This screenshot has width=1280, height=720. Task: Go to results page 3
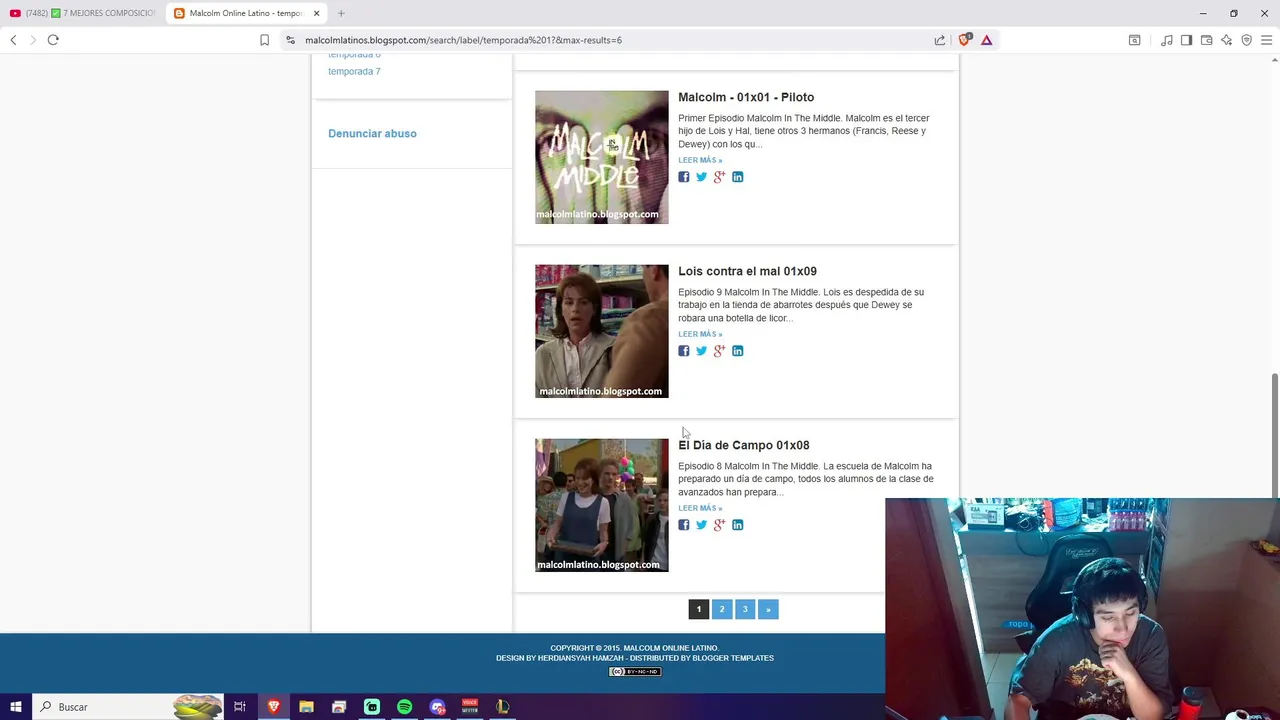(x=745, y=609)
